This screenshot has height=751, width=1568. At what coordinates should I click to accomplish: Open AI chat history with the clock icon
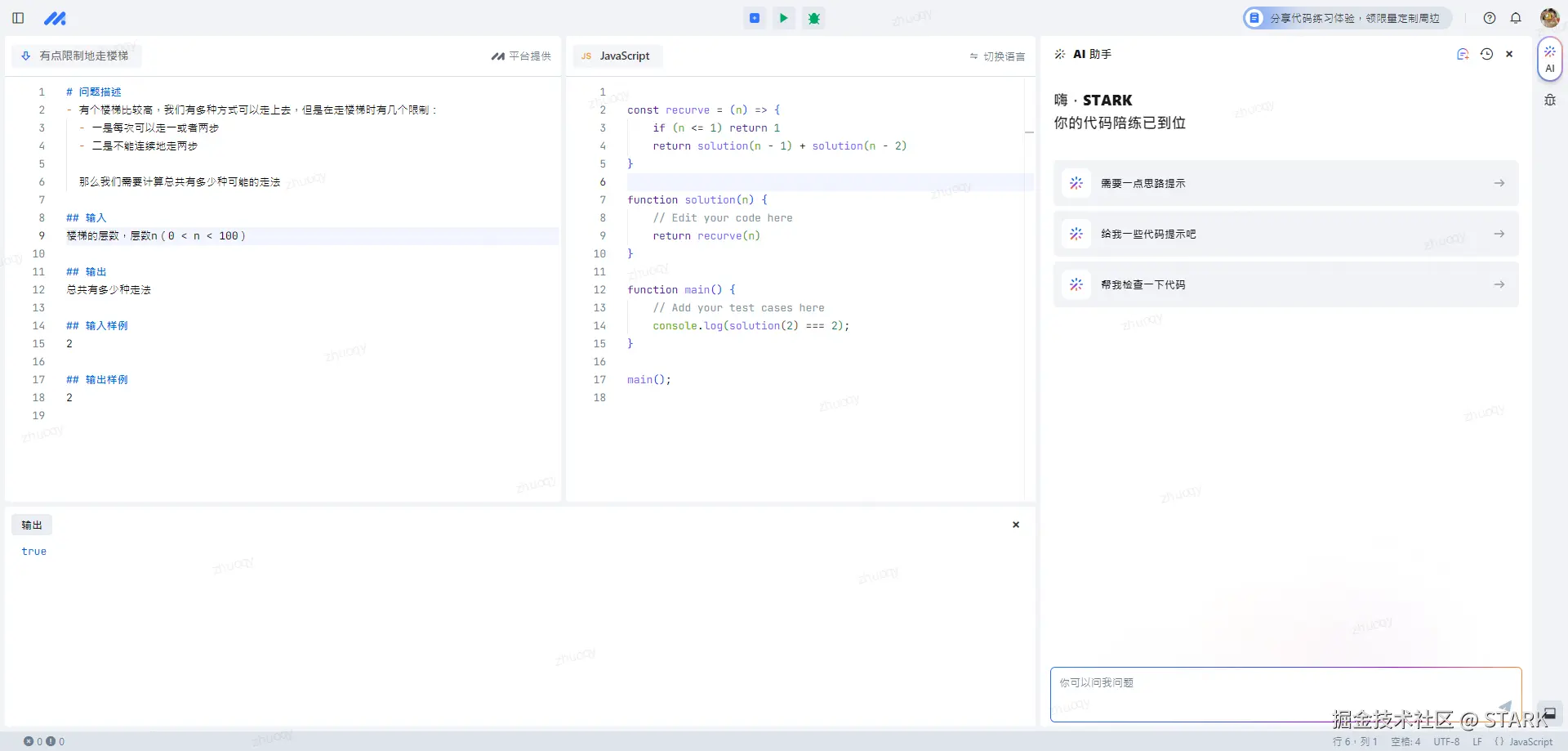click(1487, 54)
